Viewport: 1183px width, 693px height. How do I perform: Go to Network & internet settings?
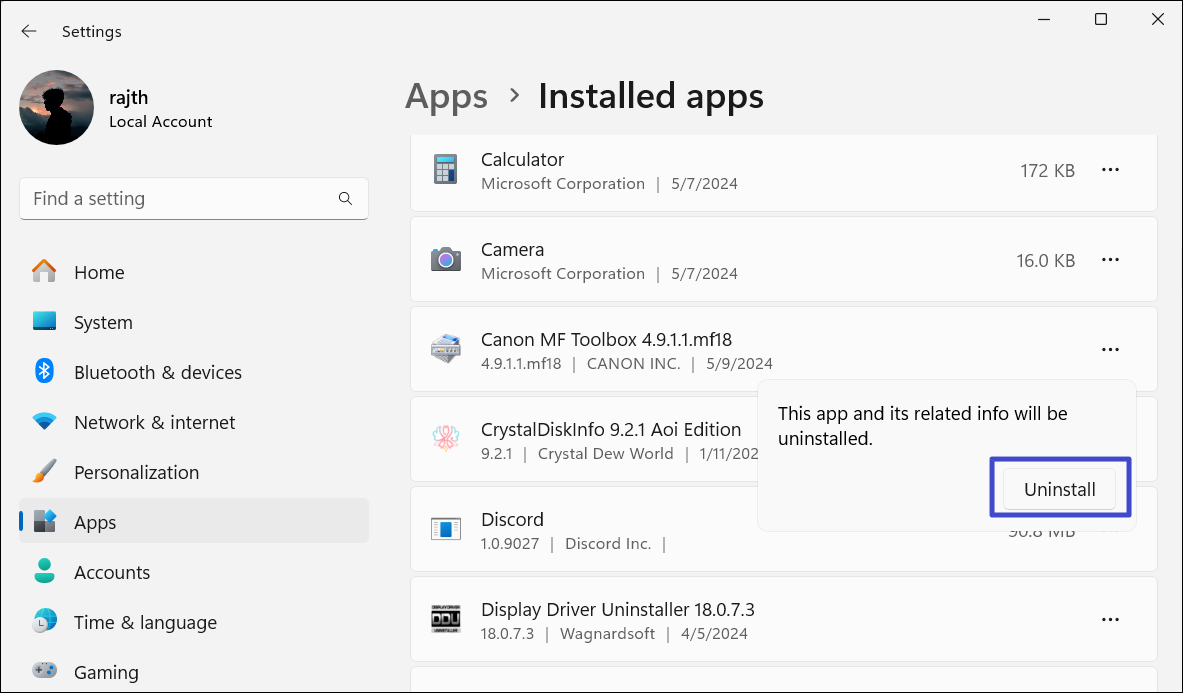click(x=154, y=422)
